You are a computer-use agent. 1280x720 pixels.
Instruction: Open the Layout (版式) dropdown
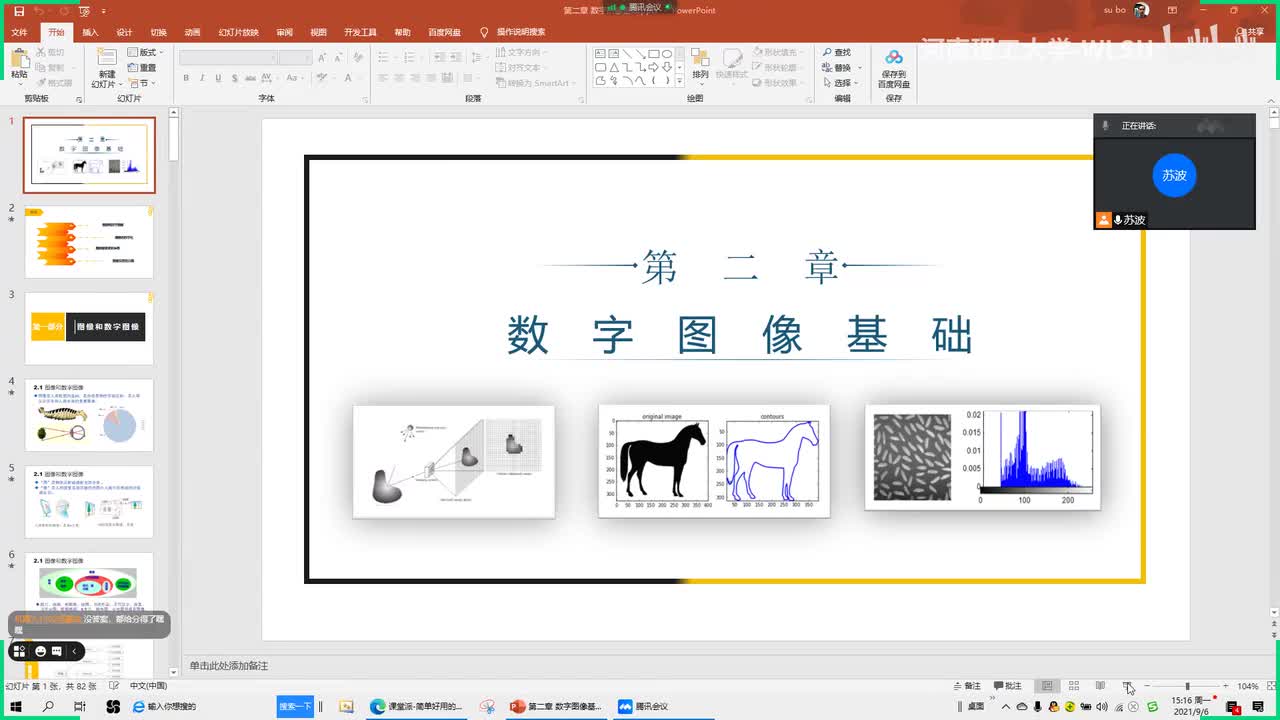(145, 52)
